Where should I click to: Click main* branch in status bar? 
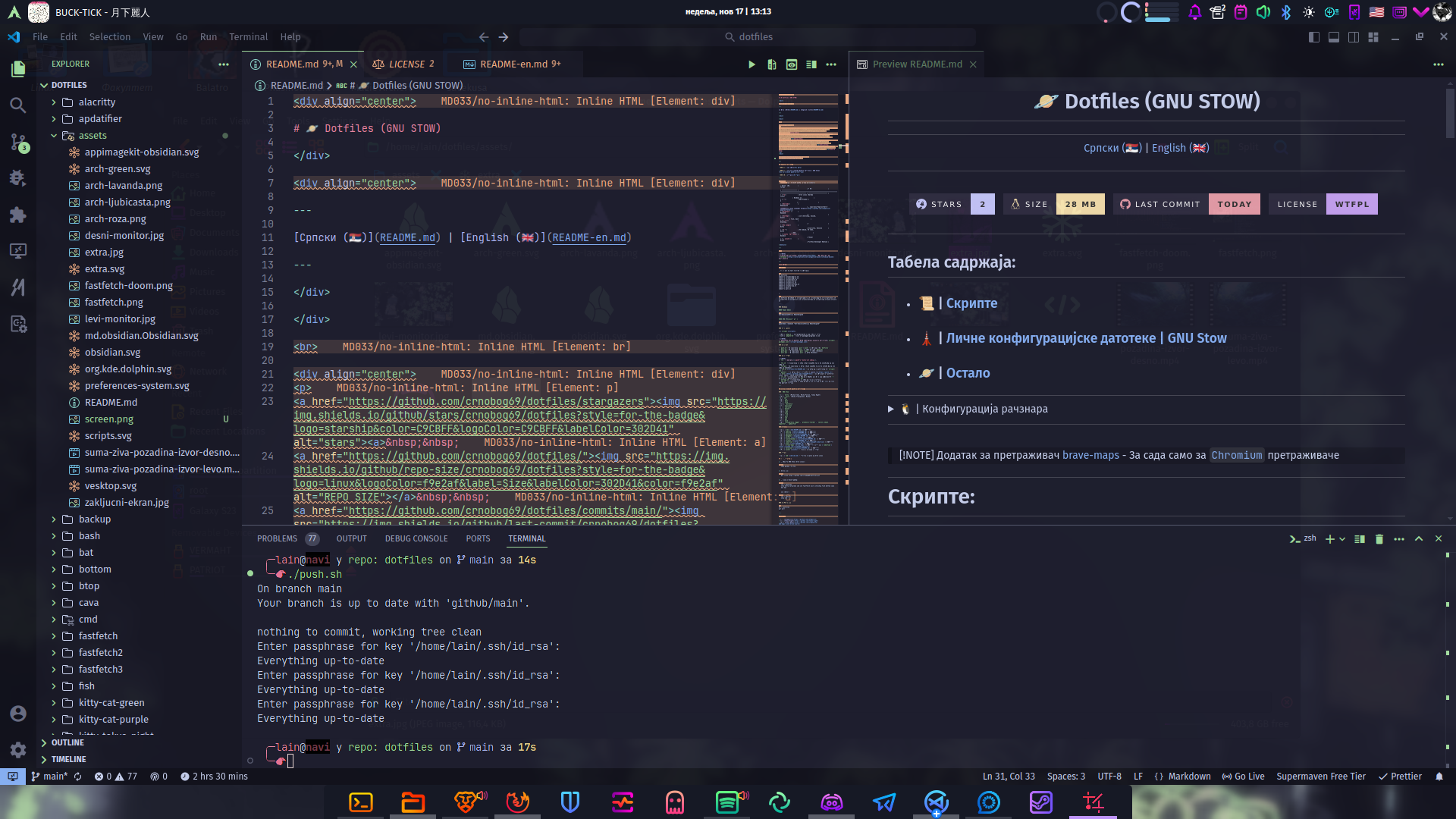click(49, 777)
